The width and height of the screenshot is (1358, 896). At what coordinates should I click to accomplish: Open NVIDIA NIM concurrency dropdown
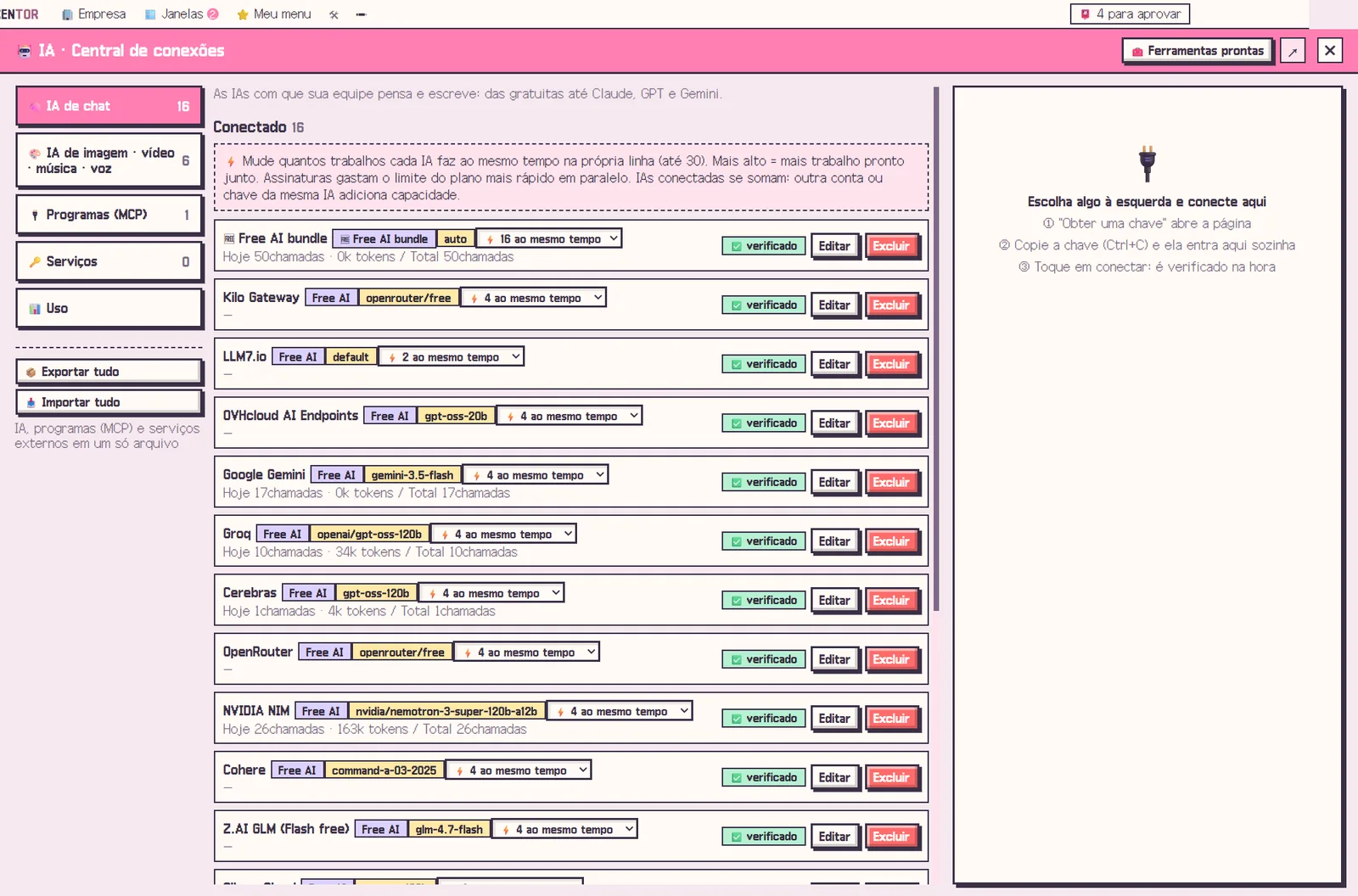pyautogui.click(x=620, y=711)
